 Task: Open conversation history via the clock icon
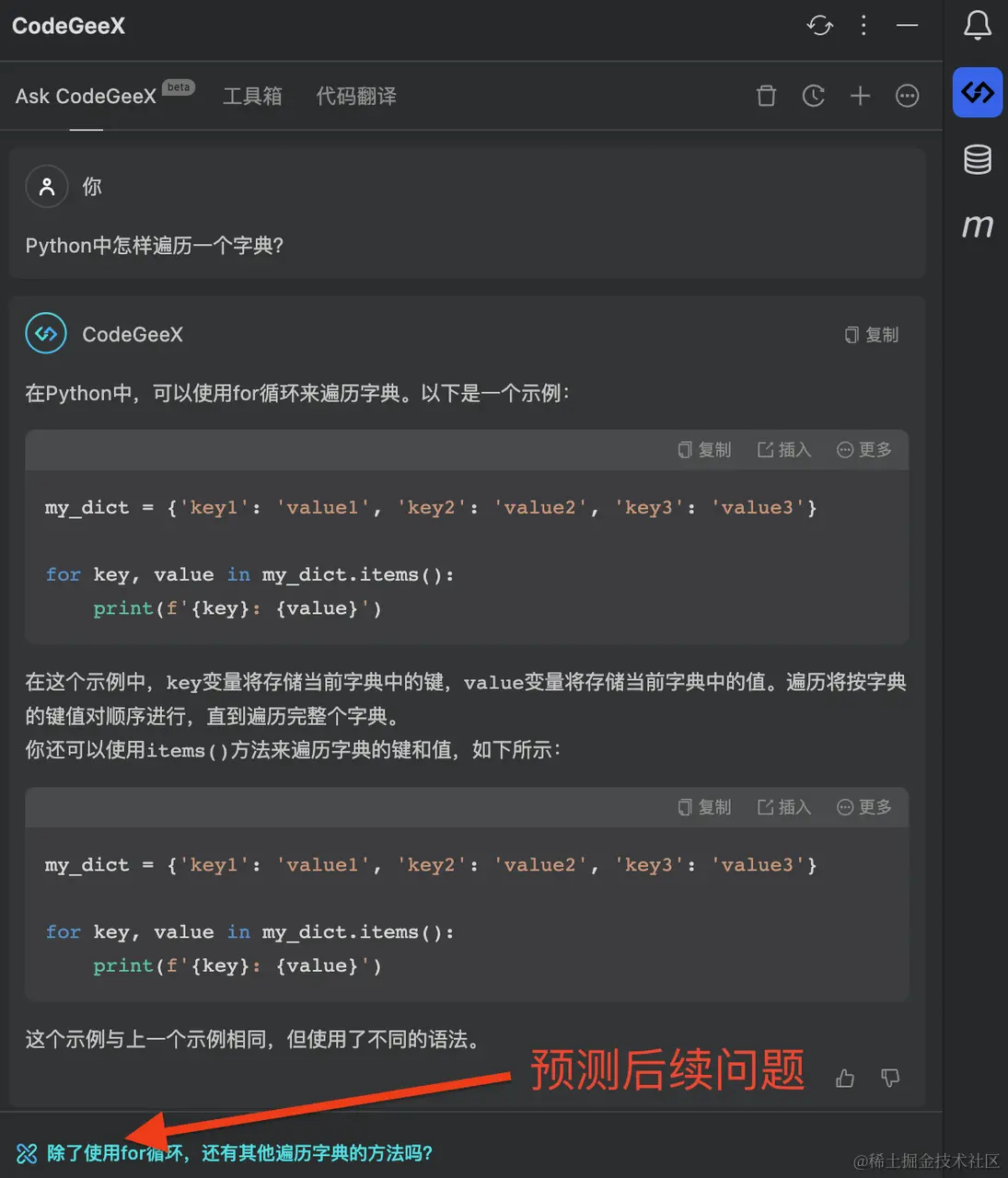click(x=814, y=96)
